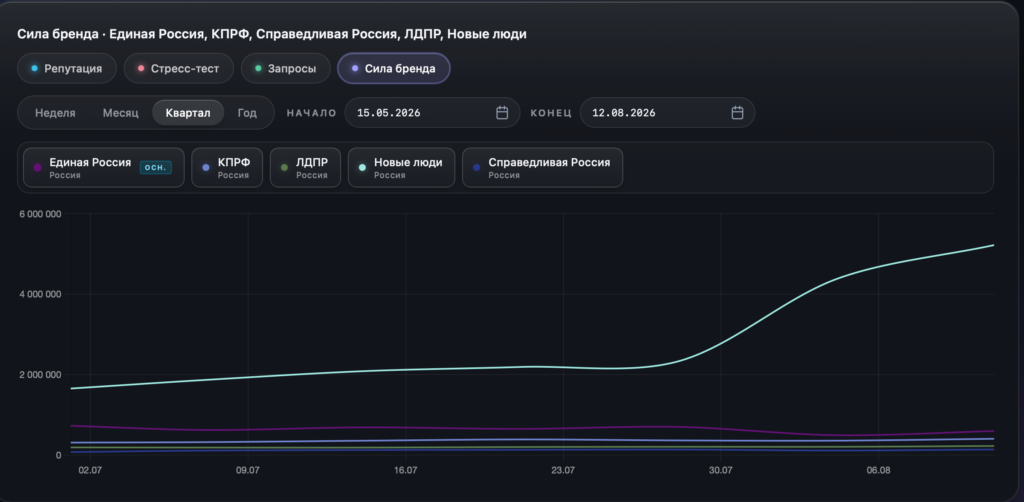This screenshot has height=502, width=1024.
Task: Toggle the Справедливая Россия series chip
Action: (x=543, y=168)
